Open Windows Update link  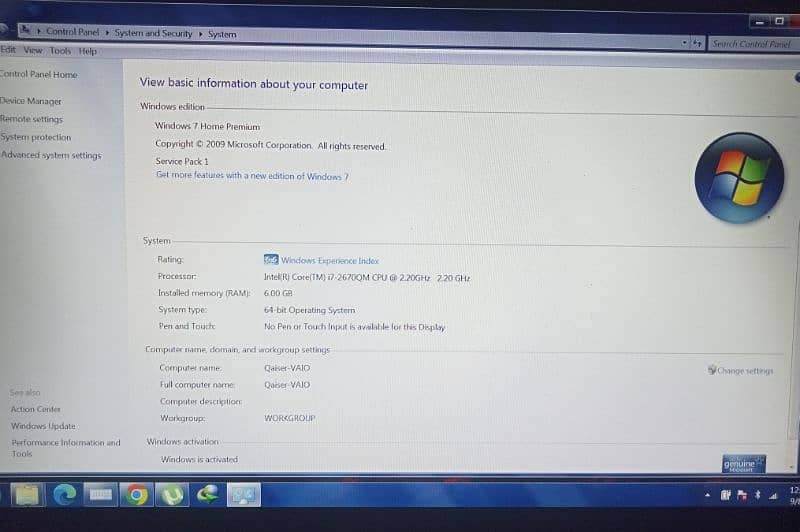click(43, 426)
